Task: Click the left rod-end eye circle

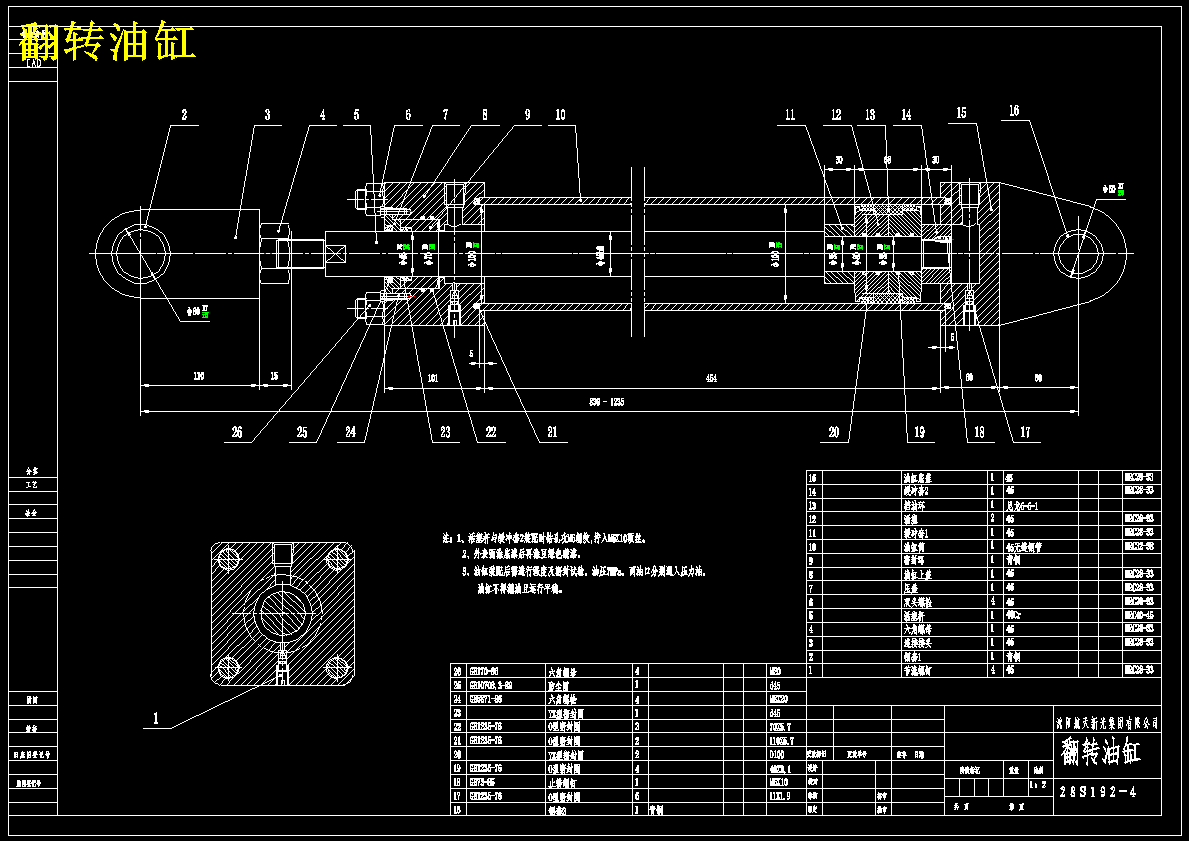Action: pyautogui.click(x=141, y=253)
